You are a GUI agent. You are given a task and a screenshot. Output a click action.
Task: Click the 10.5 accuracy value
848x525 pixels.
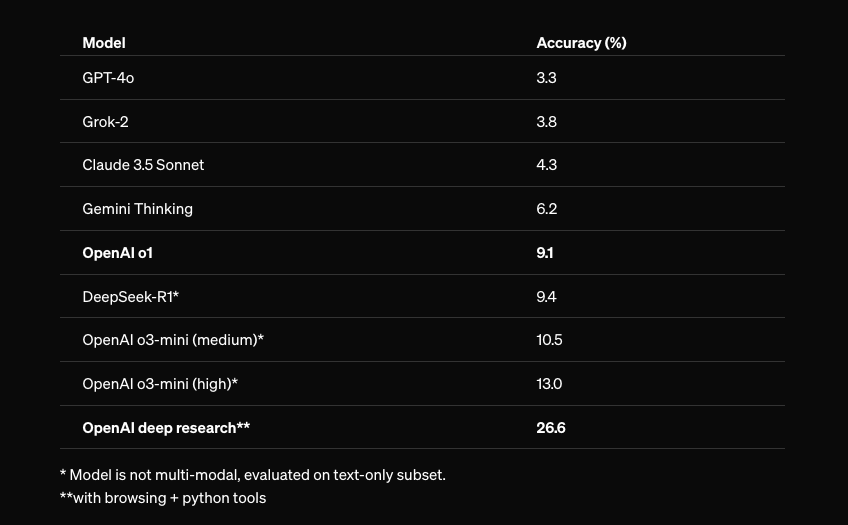click(x=549, y=339)
